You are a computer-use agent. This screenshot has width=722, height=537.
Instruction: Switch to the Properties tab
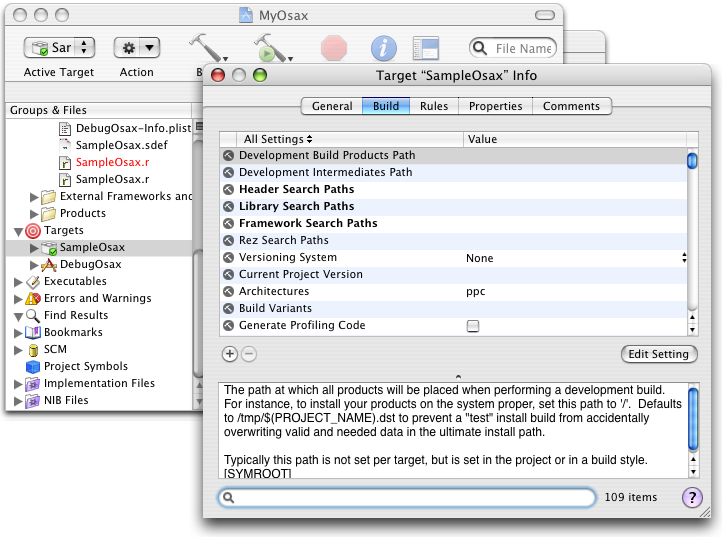coord(495,106)
